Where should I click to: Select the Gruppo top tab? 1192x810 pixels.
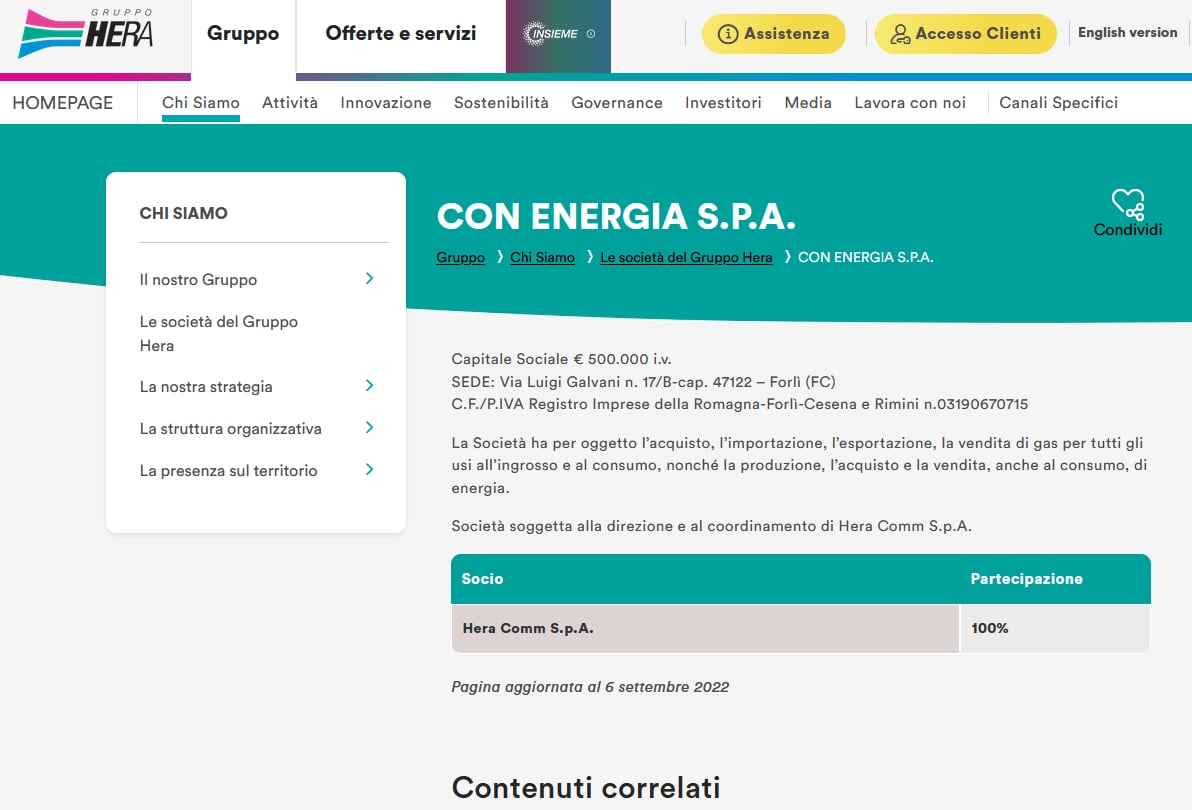pos(243,34)
